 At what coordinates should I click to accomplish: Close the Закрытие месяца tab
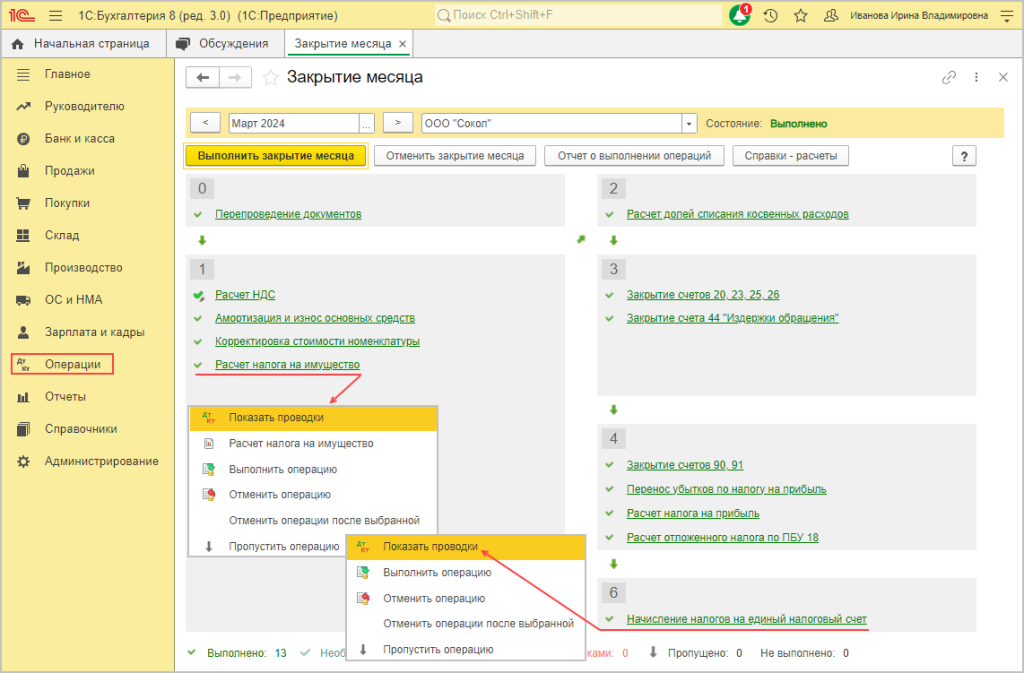[402, 44]
